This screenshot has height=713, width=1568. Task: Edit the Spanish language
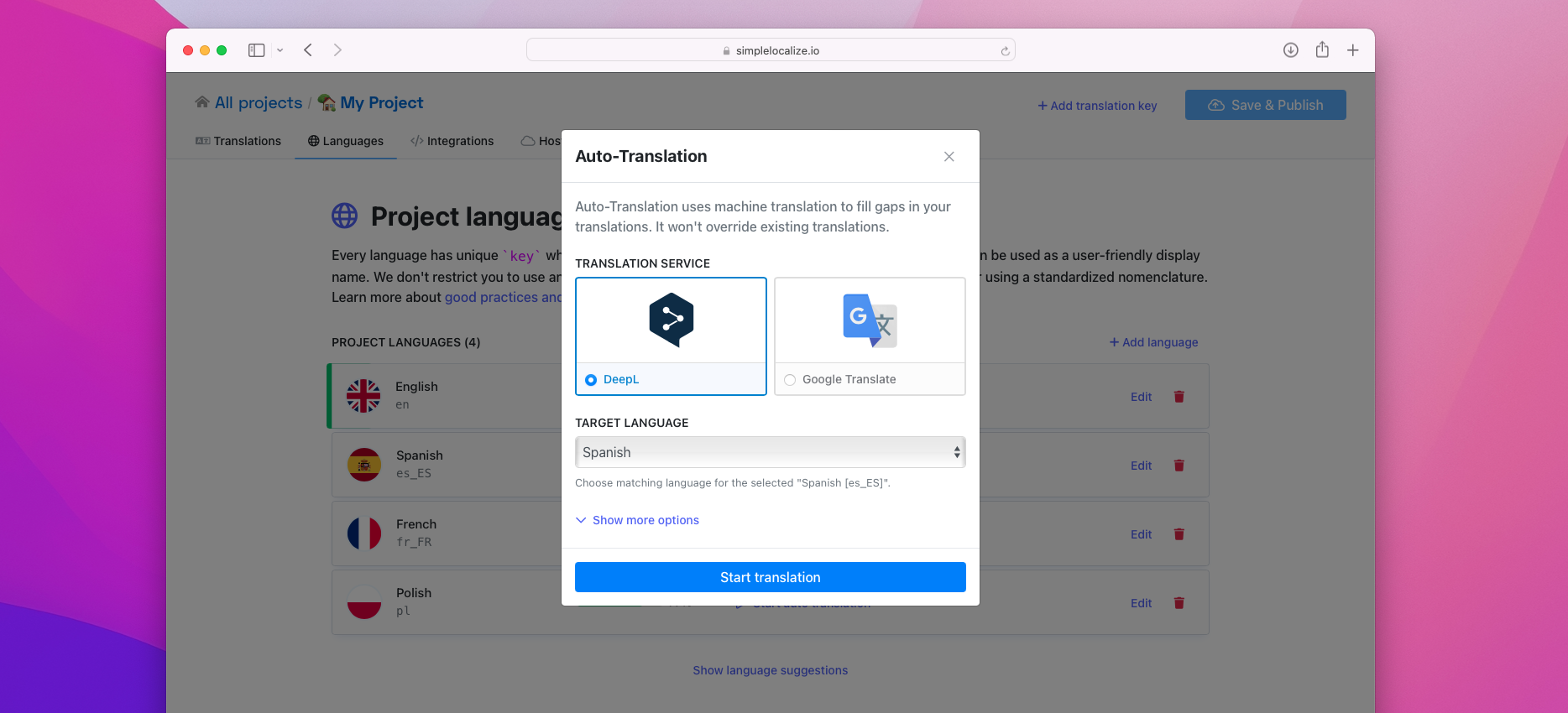point(1141,466)
